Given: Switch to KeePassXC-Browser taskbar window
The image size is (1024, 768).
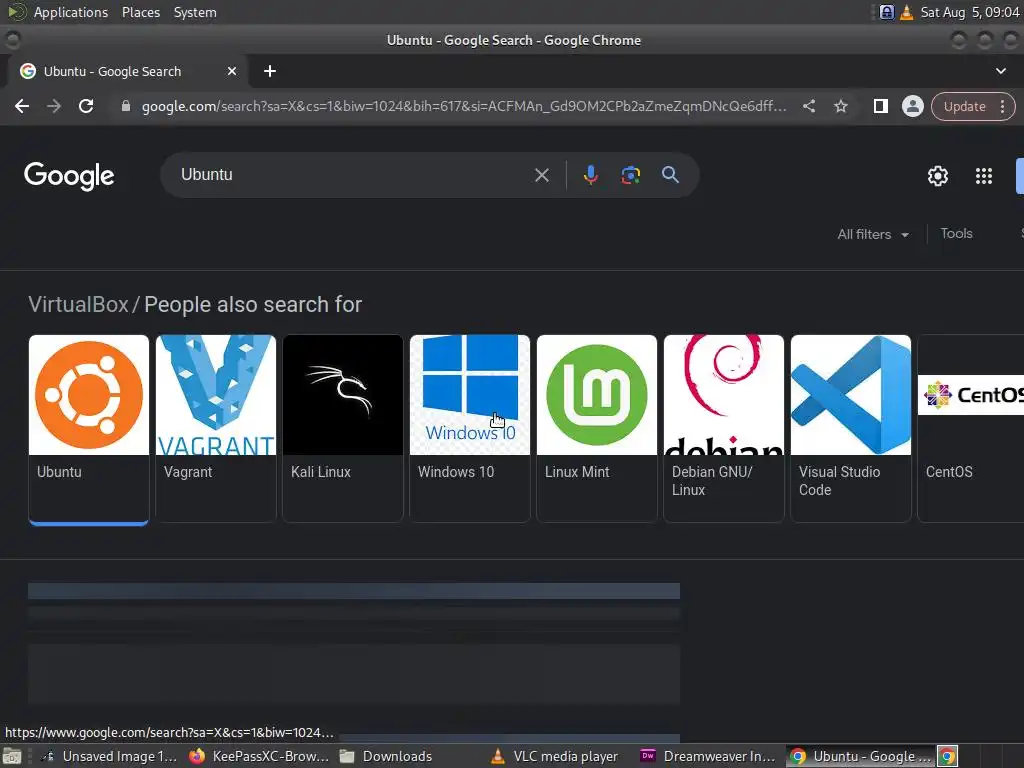Looking at the screenshot, I should tap(259, 756).
